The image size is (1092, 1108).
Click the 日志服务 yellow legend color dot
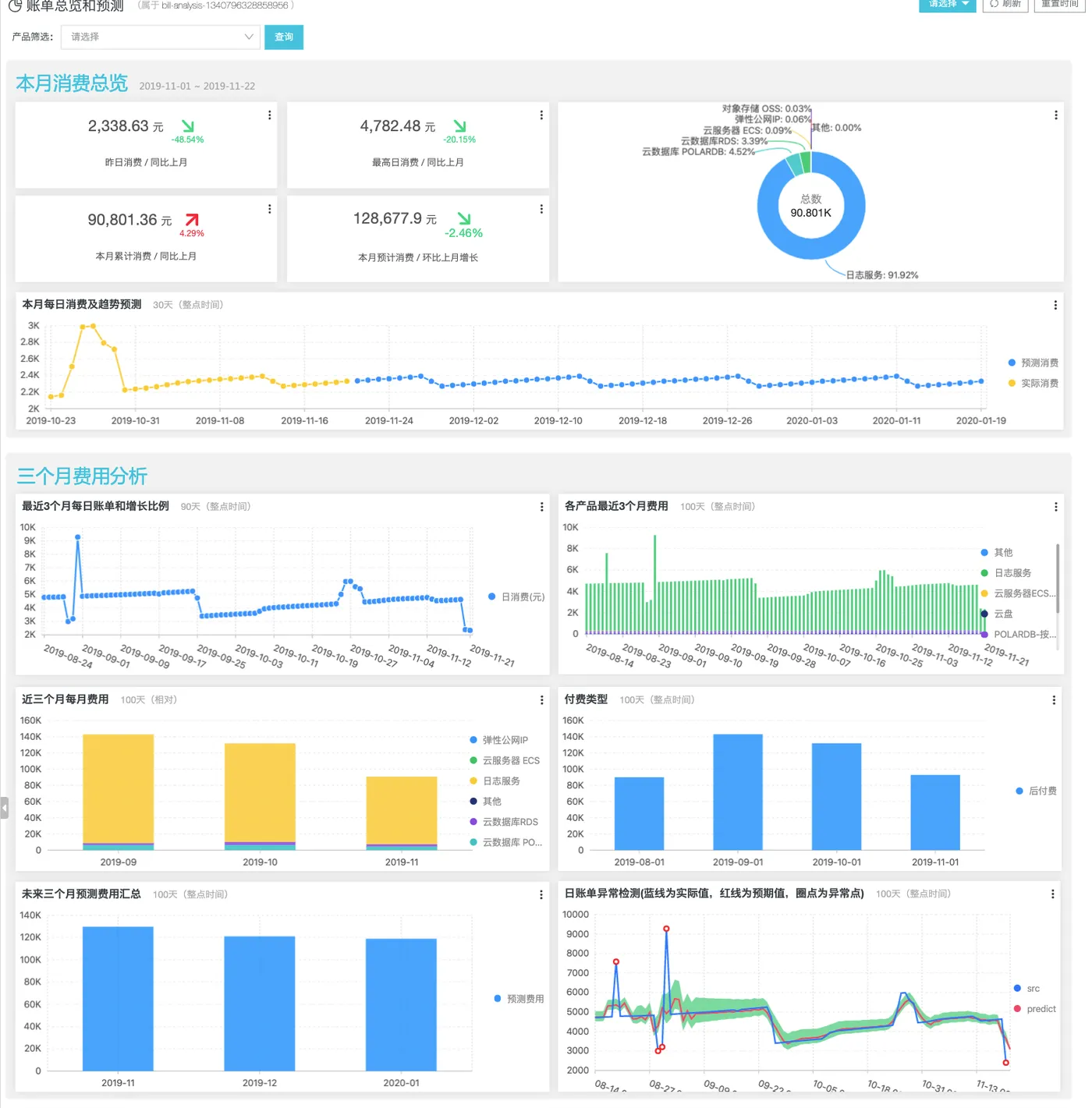[473, 781]
